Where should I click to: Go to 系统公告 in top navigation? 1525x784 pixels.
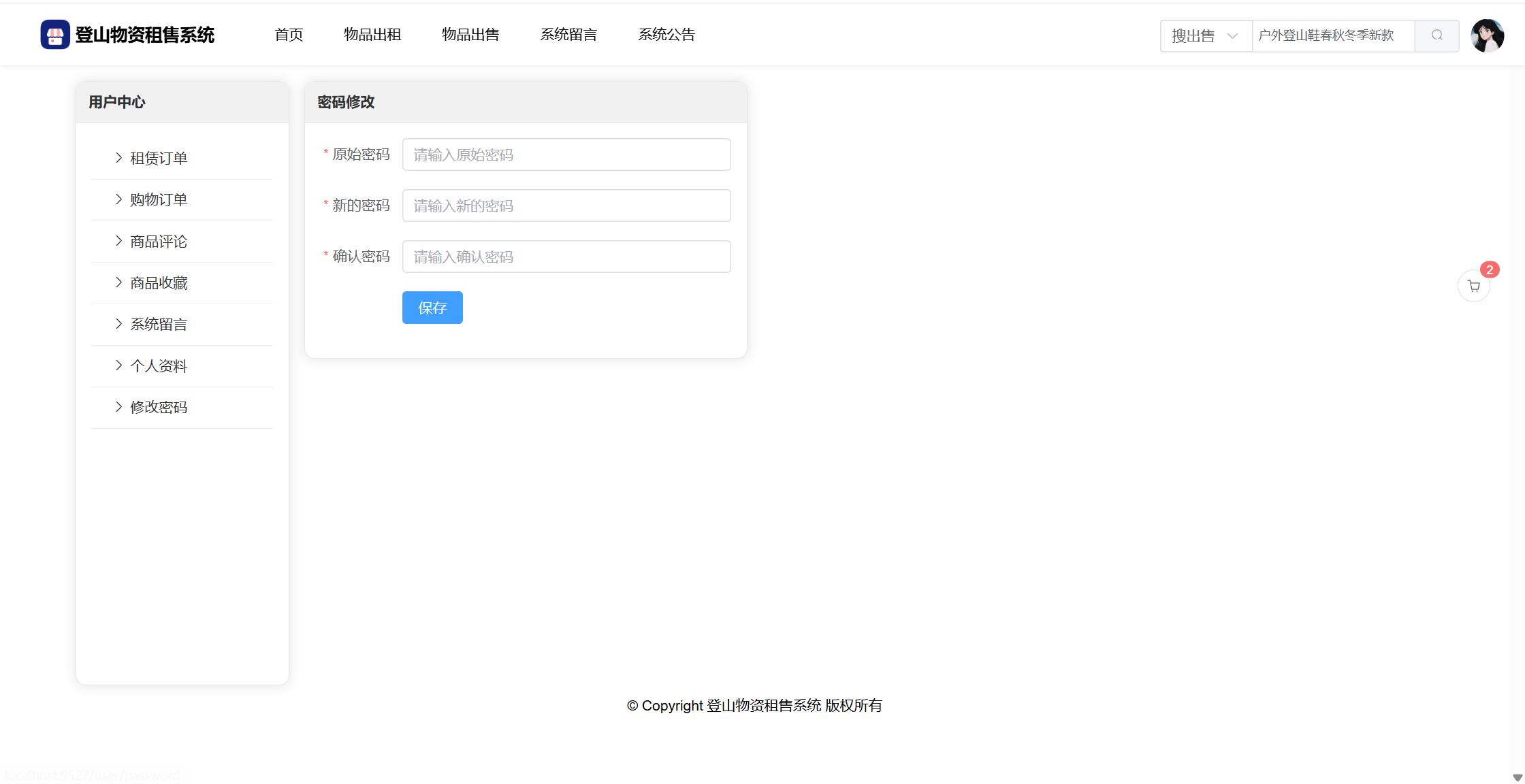click(667, 35)
